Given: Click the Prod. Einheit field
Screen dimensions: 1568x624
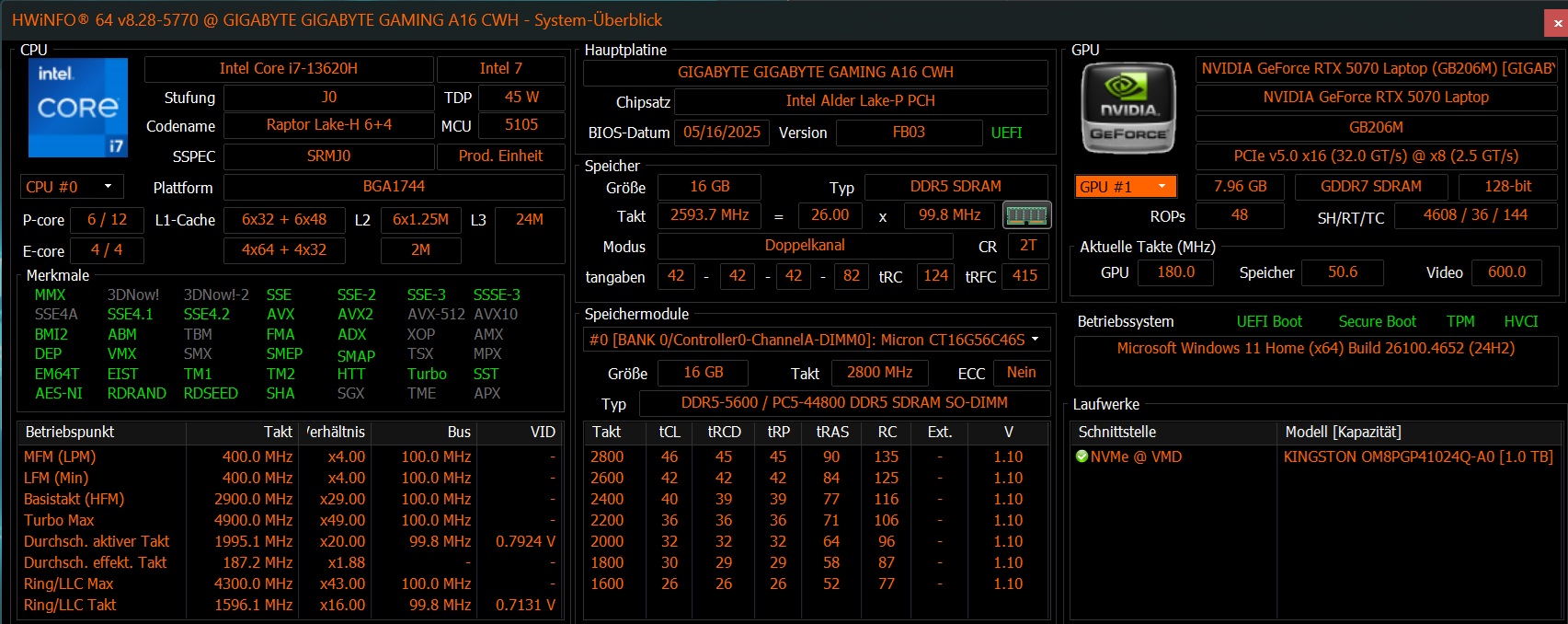Looking at the screenshot, I should [501, 156].
